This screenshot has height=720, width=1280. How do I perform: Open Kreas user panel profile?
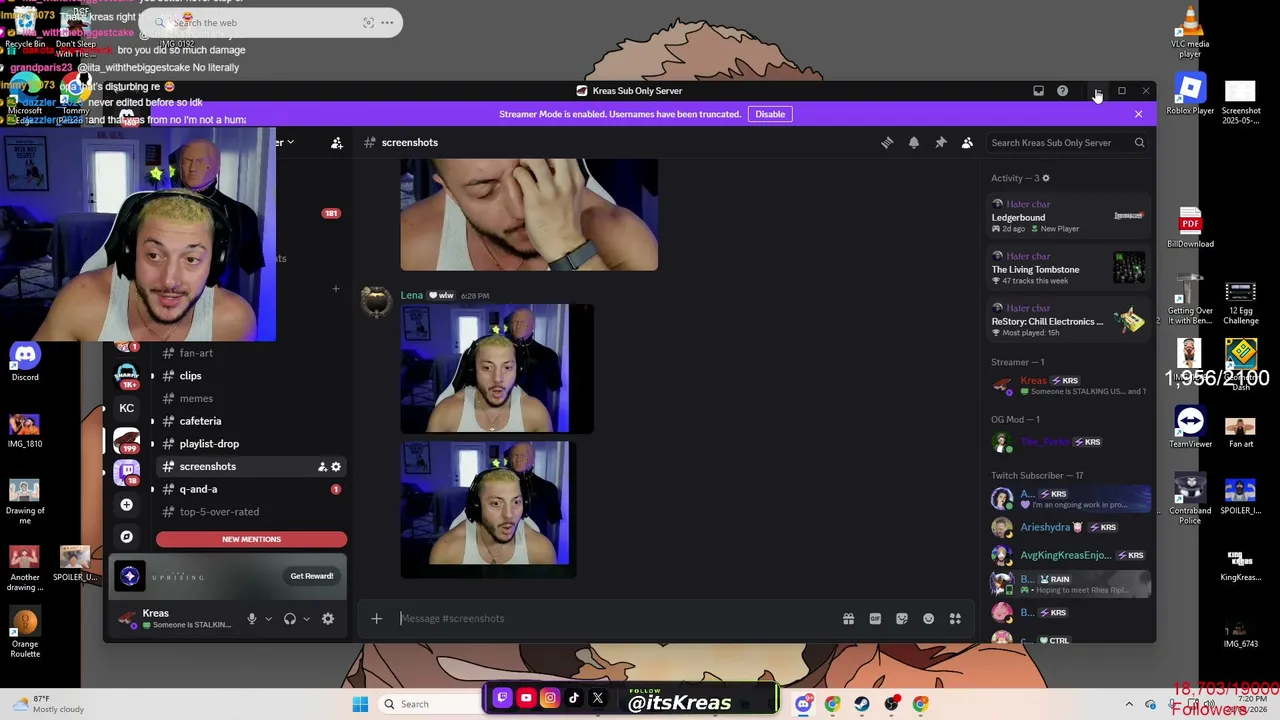tap(174, 619)
